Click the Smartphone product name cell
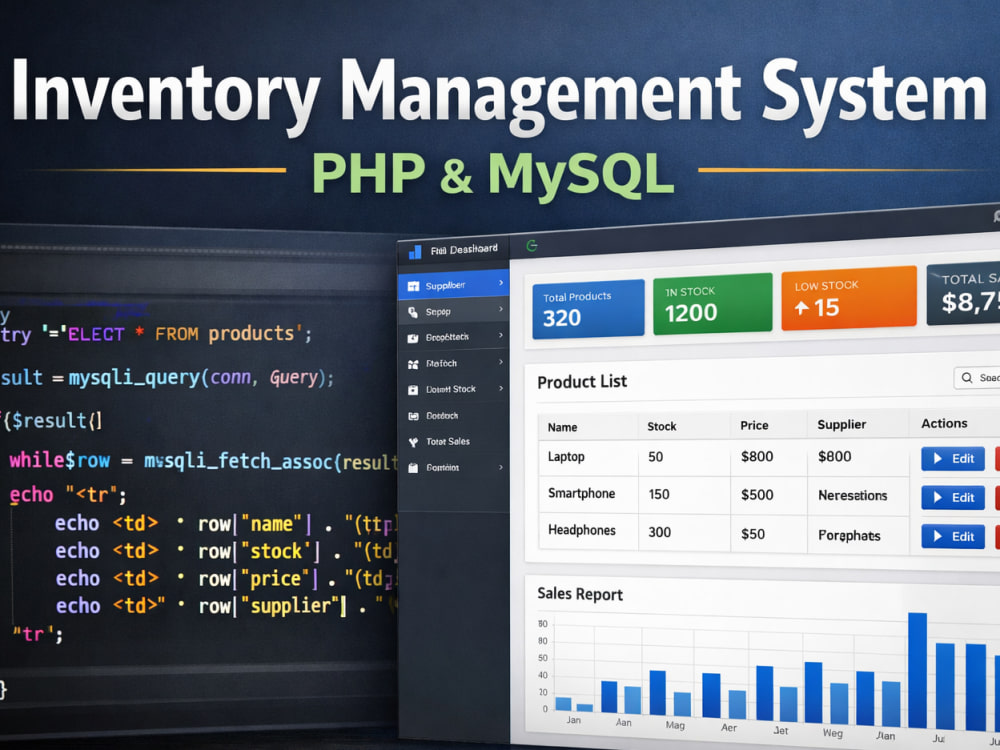This screenshot has height=750, width=1000. [582, 493]
